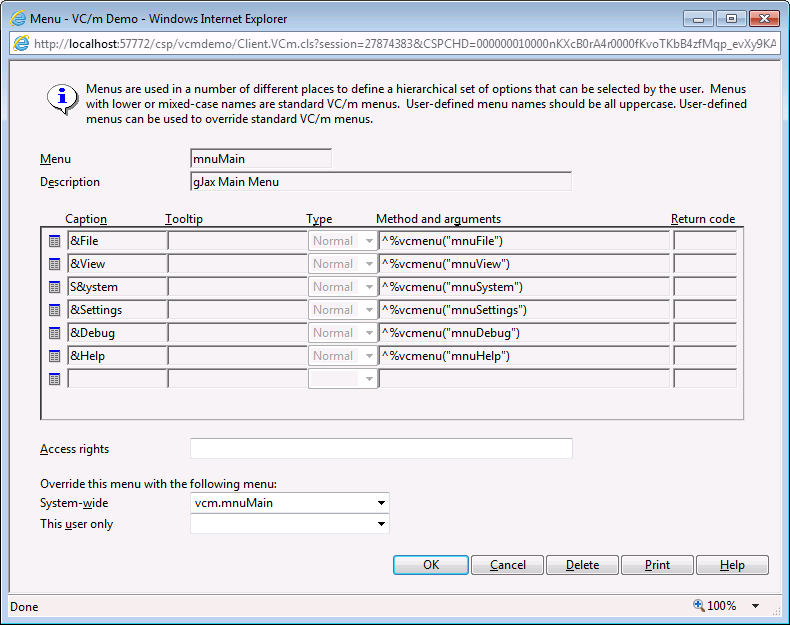Click the row icon beside &Help
This screenshot has height=625, width=790.
pyautogui.click(x=54, y=356)
